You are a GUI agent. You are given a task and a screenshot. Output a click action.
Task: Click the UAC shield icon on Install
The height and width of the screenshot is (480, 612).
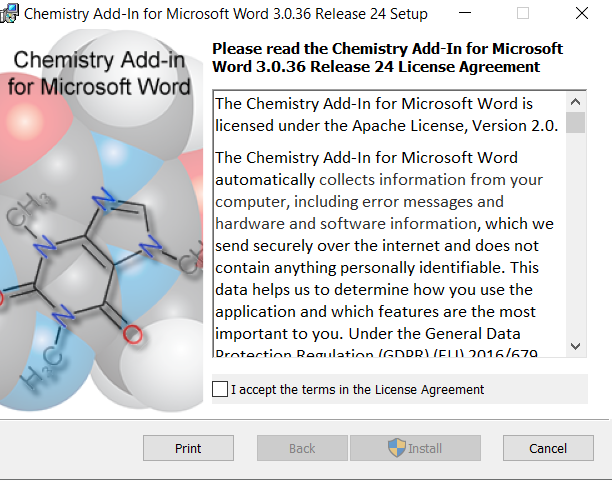[397, 447]
